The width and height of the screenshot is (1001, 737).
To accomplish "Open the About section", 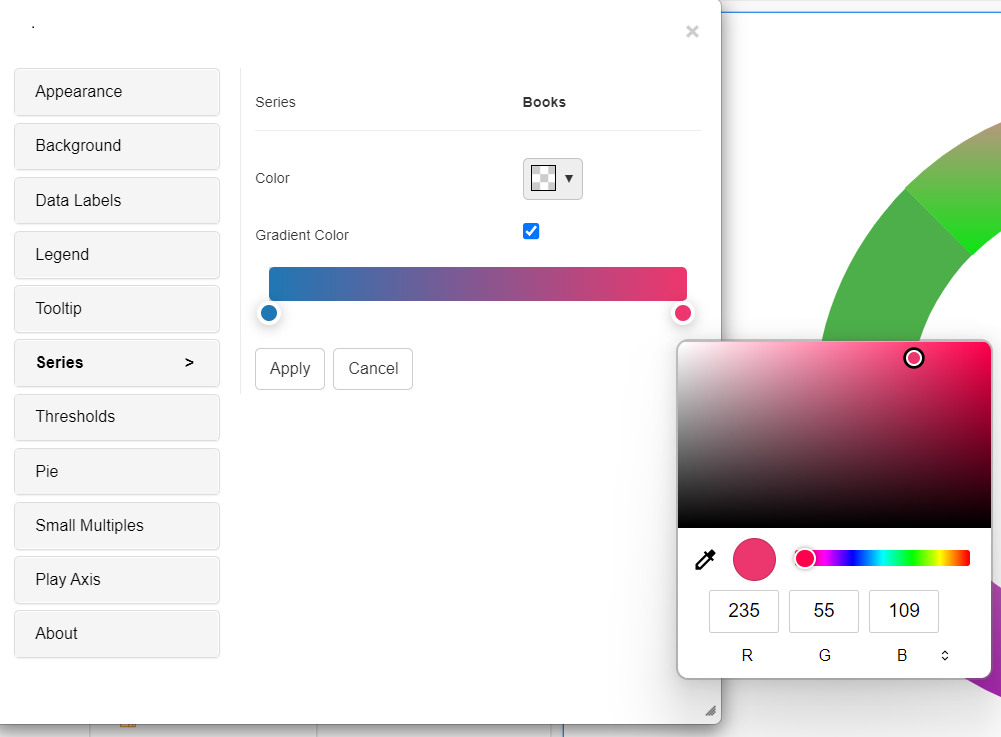I will pos(116,633).
